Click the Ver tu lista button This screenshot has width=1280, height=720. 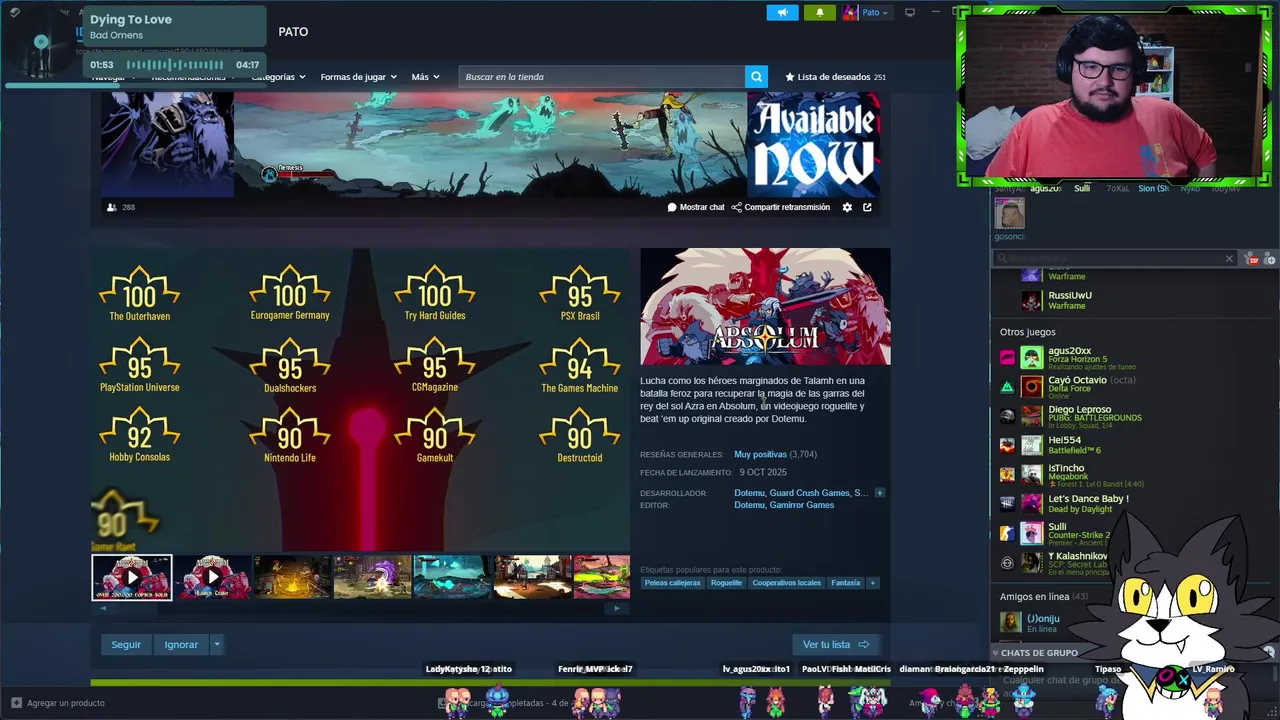[x=836, y=645]
